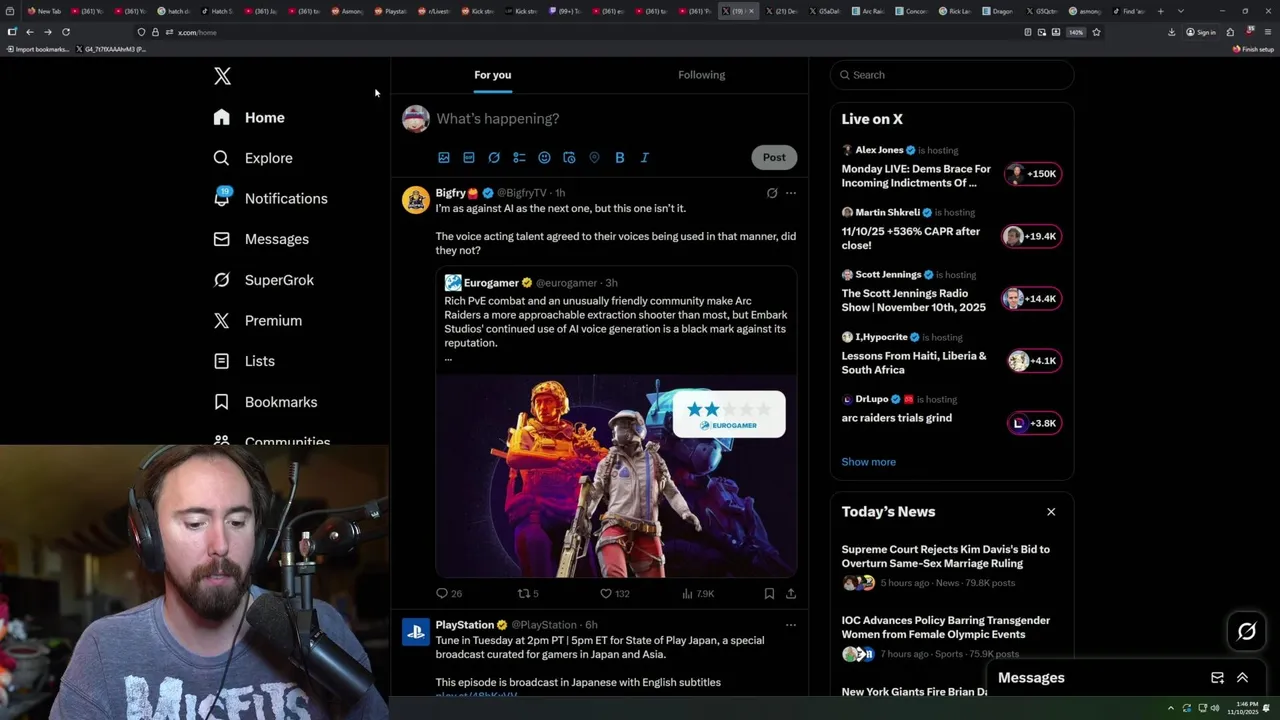Screen dimensions: 1280x720
Task: Click the browser address bar
Action: pyautogui.click(x=580, y=32)
